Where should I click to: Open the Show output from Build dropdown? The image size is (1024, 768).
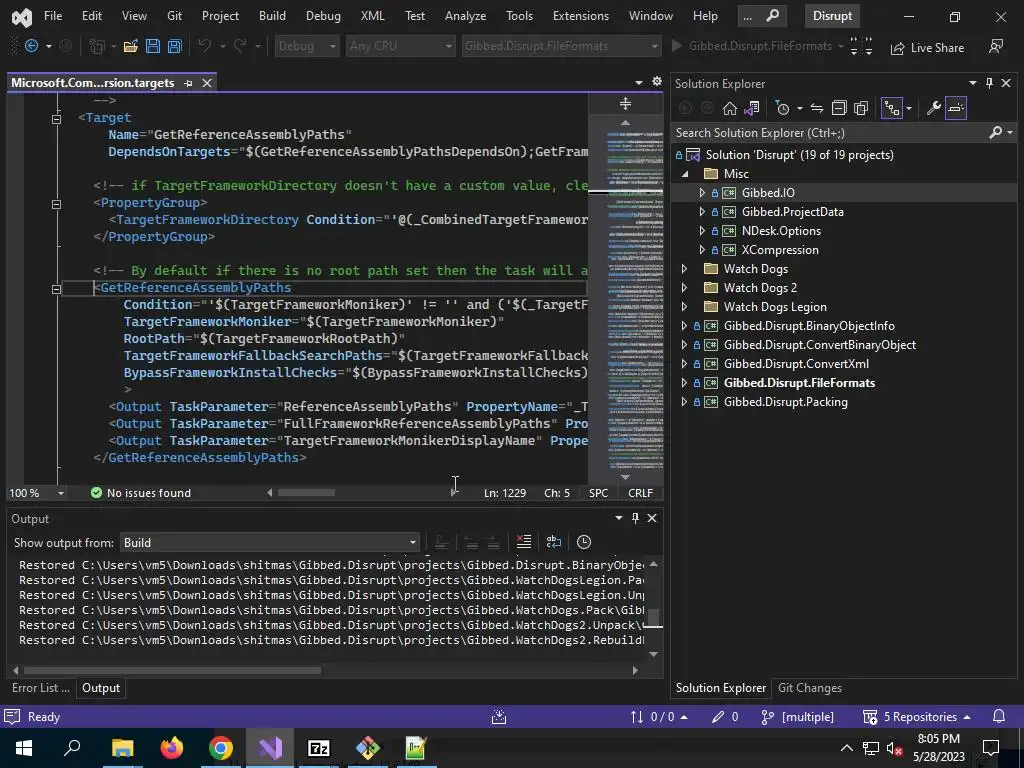(270, 543)
